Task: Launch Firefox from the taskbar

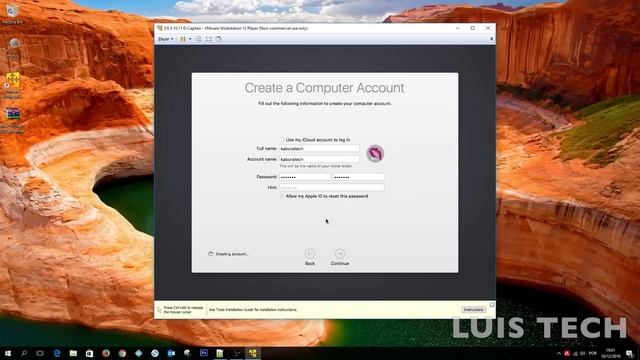Action: coord(106,353)
